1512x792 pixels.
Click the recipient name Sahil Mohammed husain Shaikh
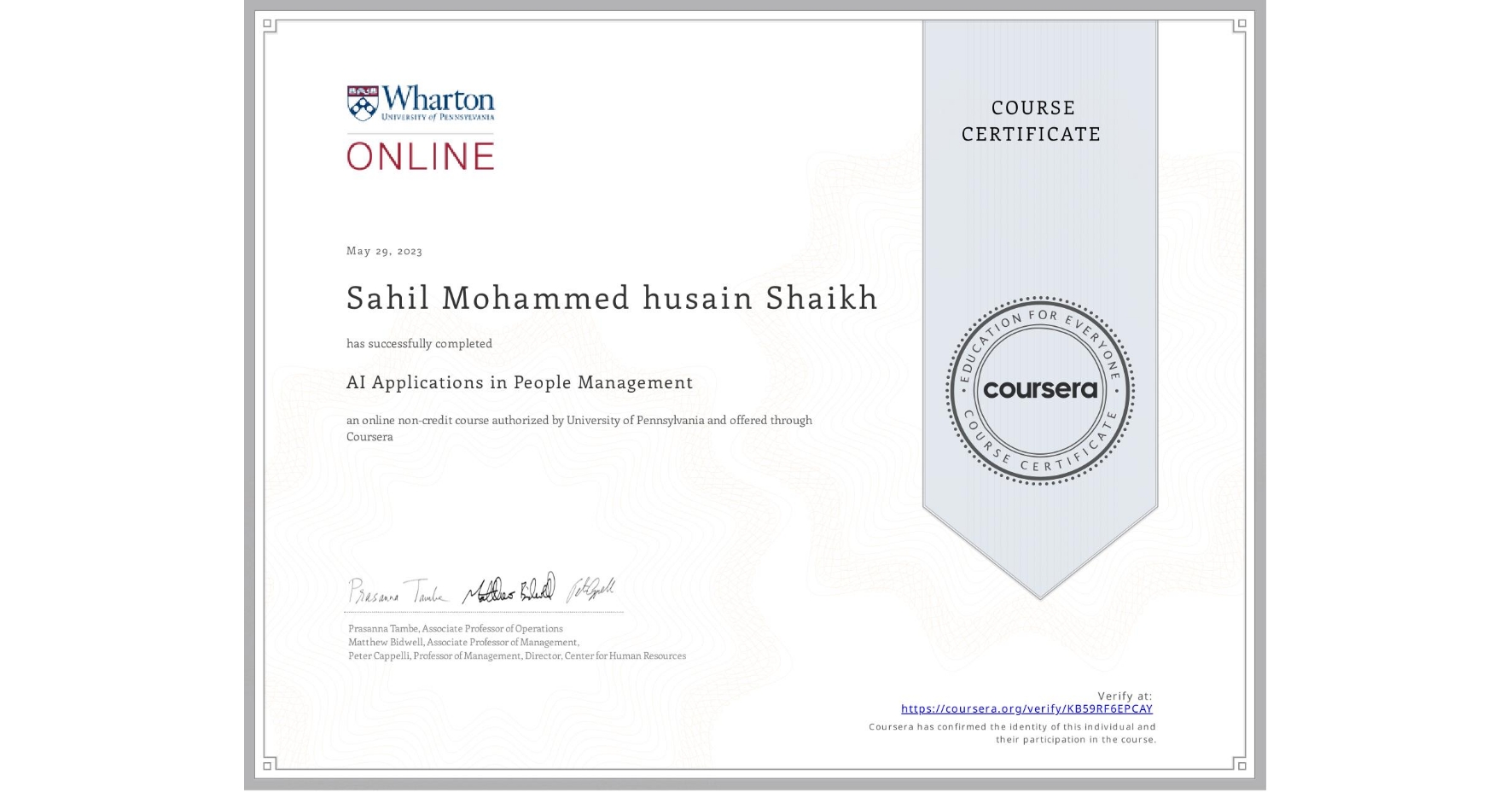(x=611, y=299)
